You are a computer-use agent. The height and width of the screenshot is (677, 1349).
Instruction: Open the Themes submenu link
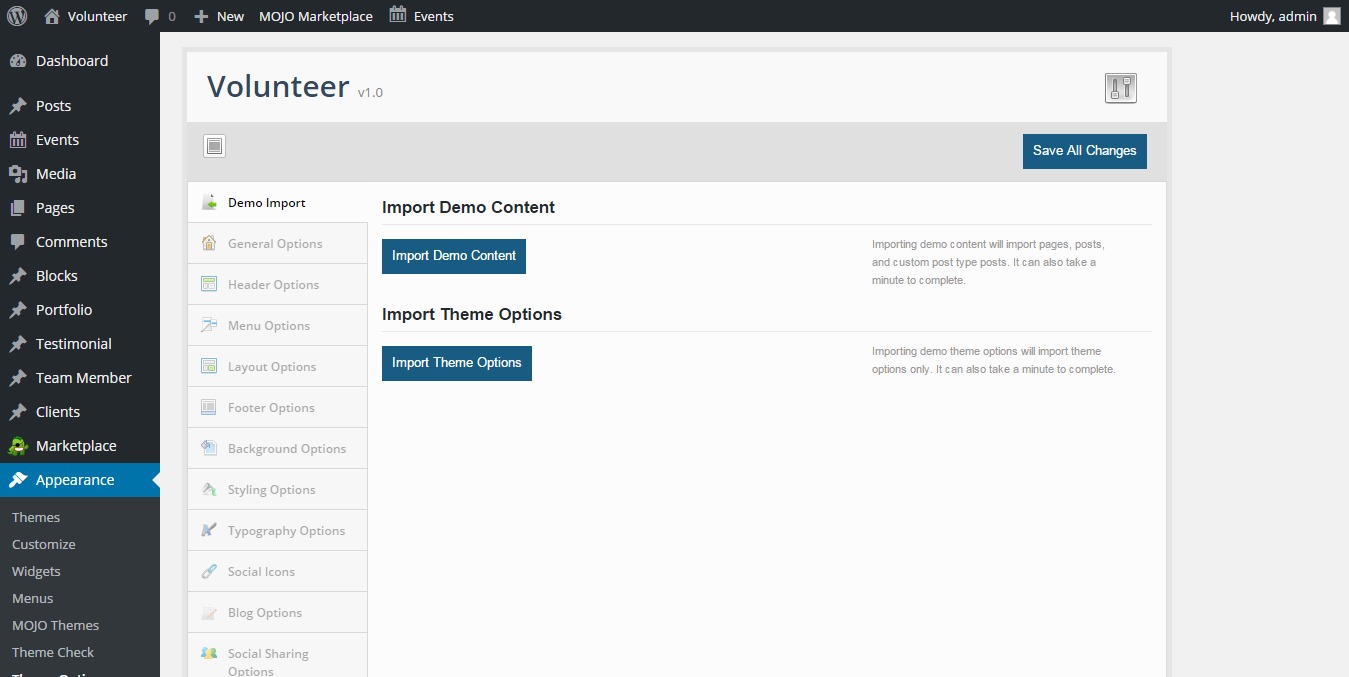[x=36, y=517]
